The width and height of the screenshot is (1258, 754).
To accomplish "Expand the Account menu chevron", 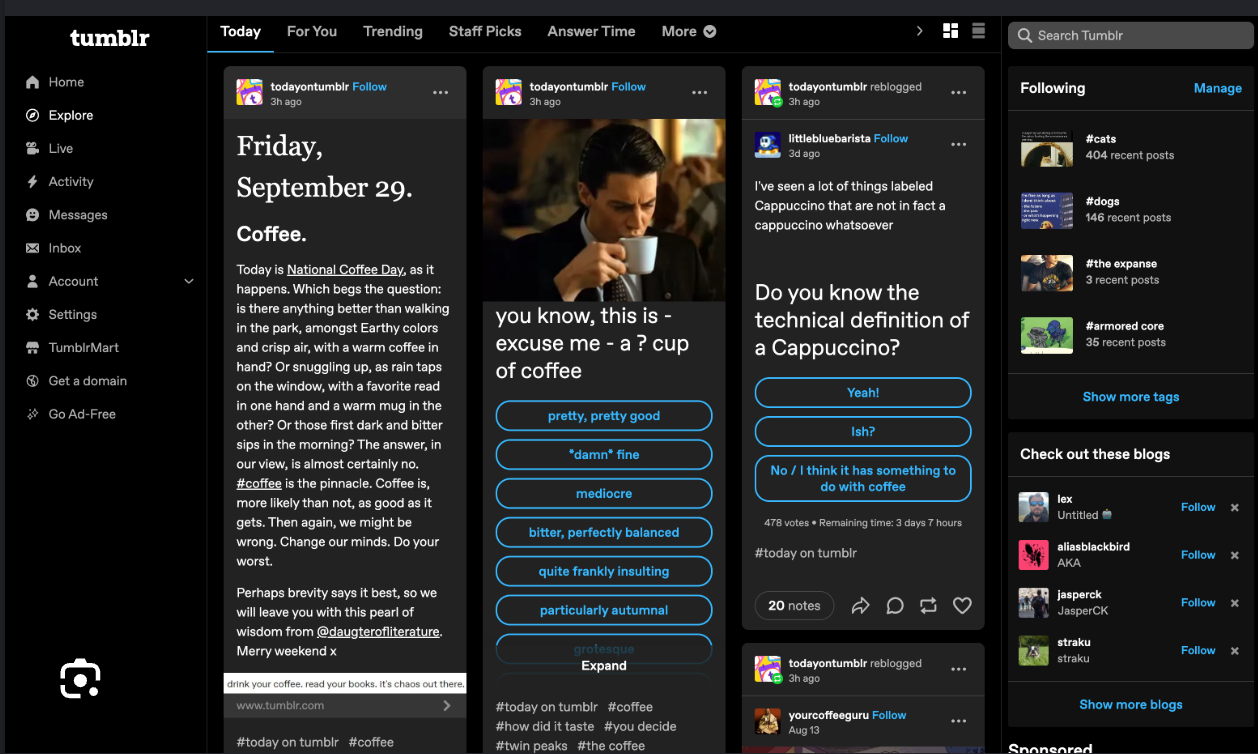I will point(189,281).
